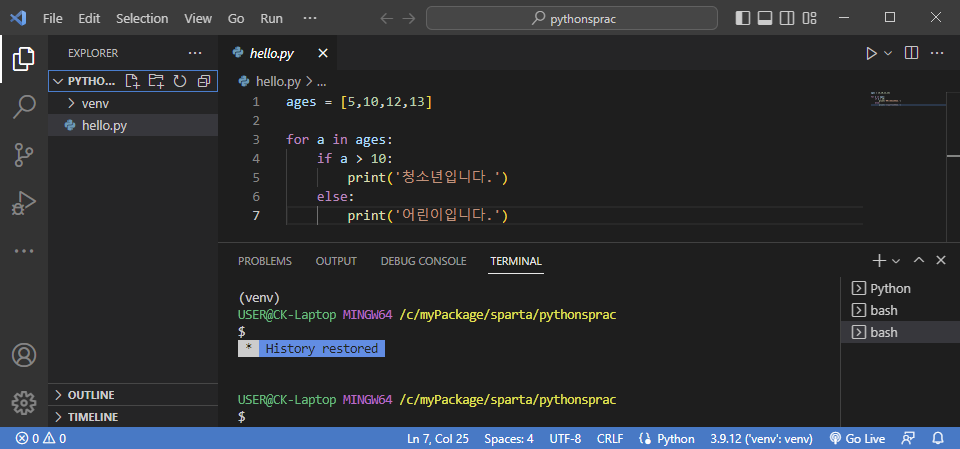Open the Go menu
960x449 pixels.
click(236, 18)
